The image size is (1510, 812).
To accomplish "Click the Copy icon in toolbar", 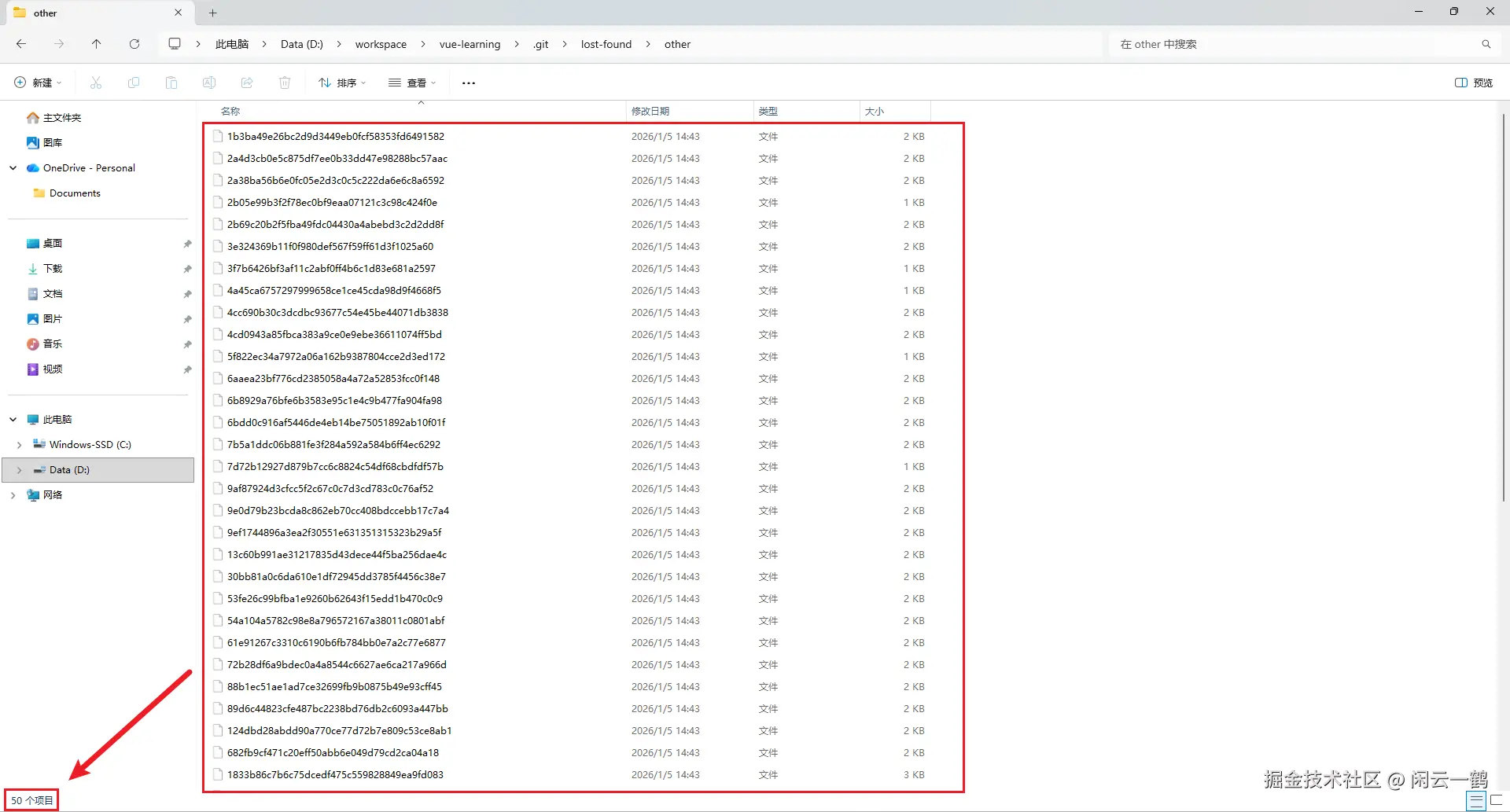I will point(134,83).
